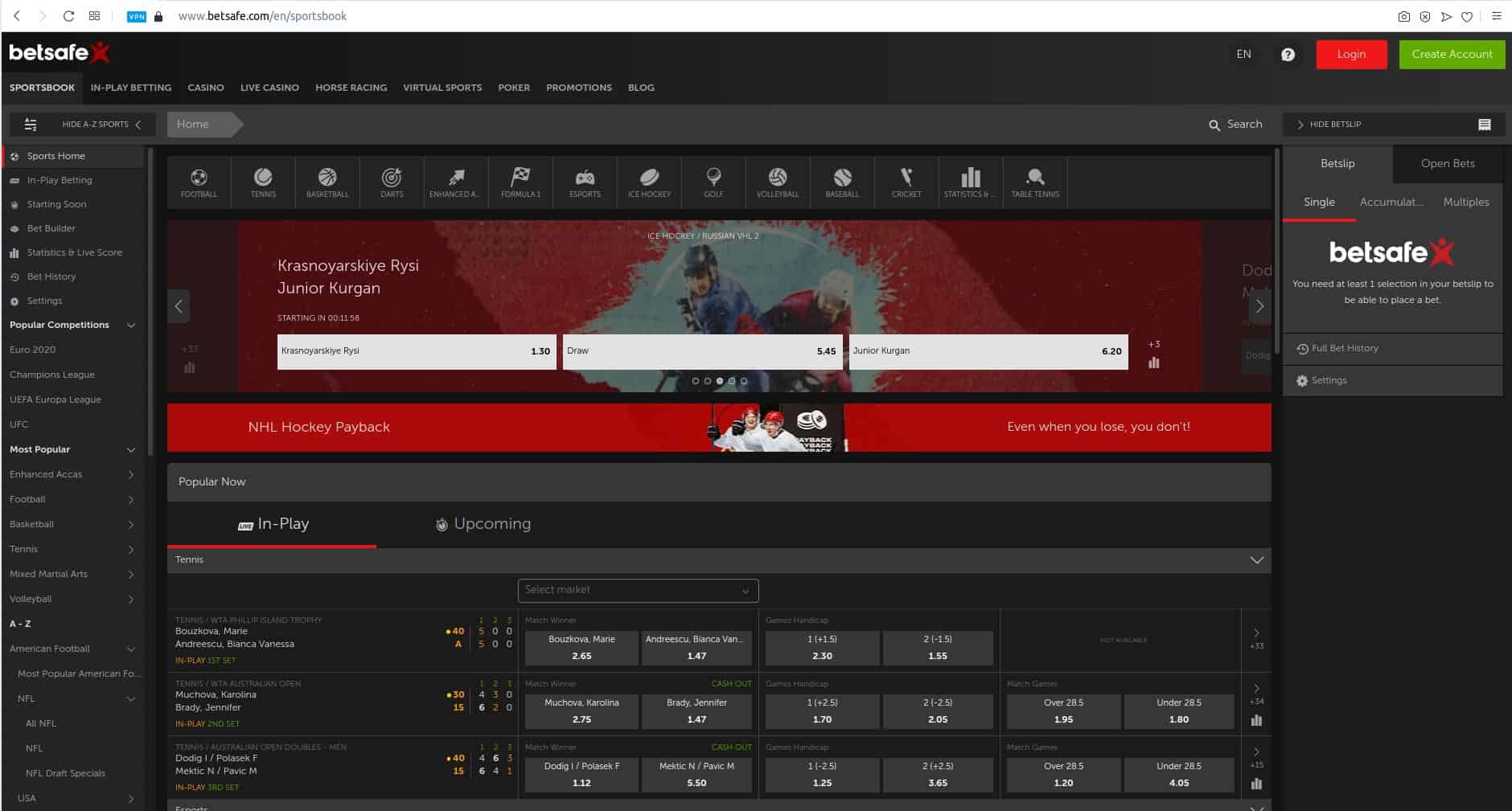Open the Select market dropdown
The image size is (1512, 811).
(638, 591)
